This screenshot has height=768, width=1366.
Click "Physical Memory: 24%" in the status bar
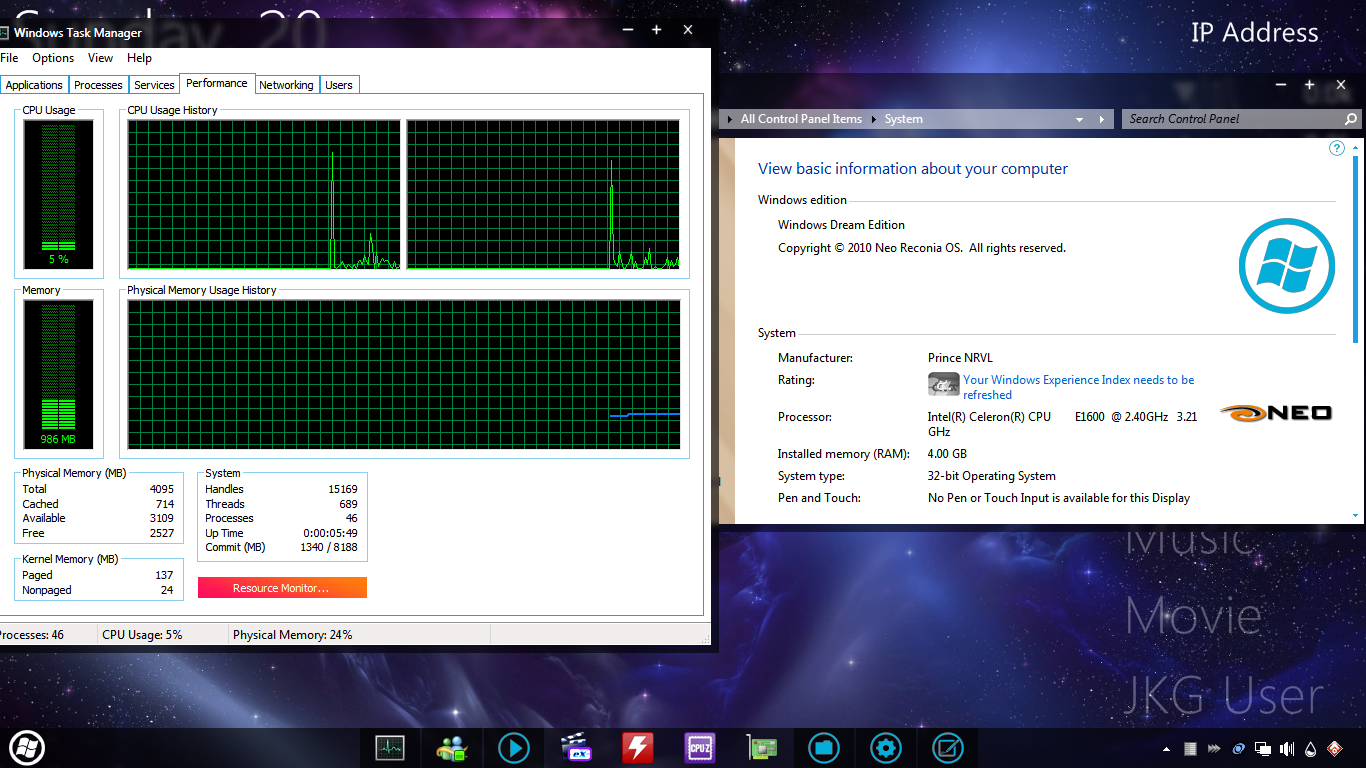tap(292, 635)
